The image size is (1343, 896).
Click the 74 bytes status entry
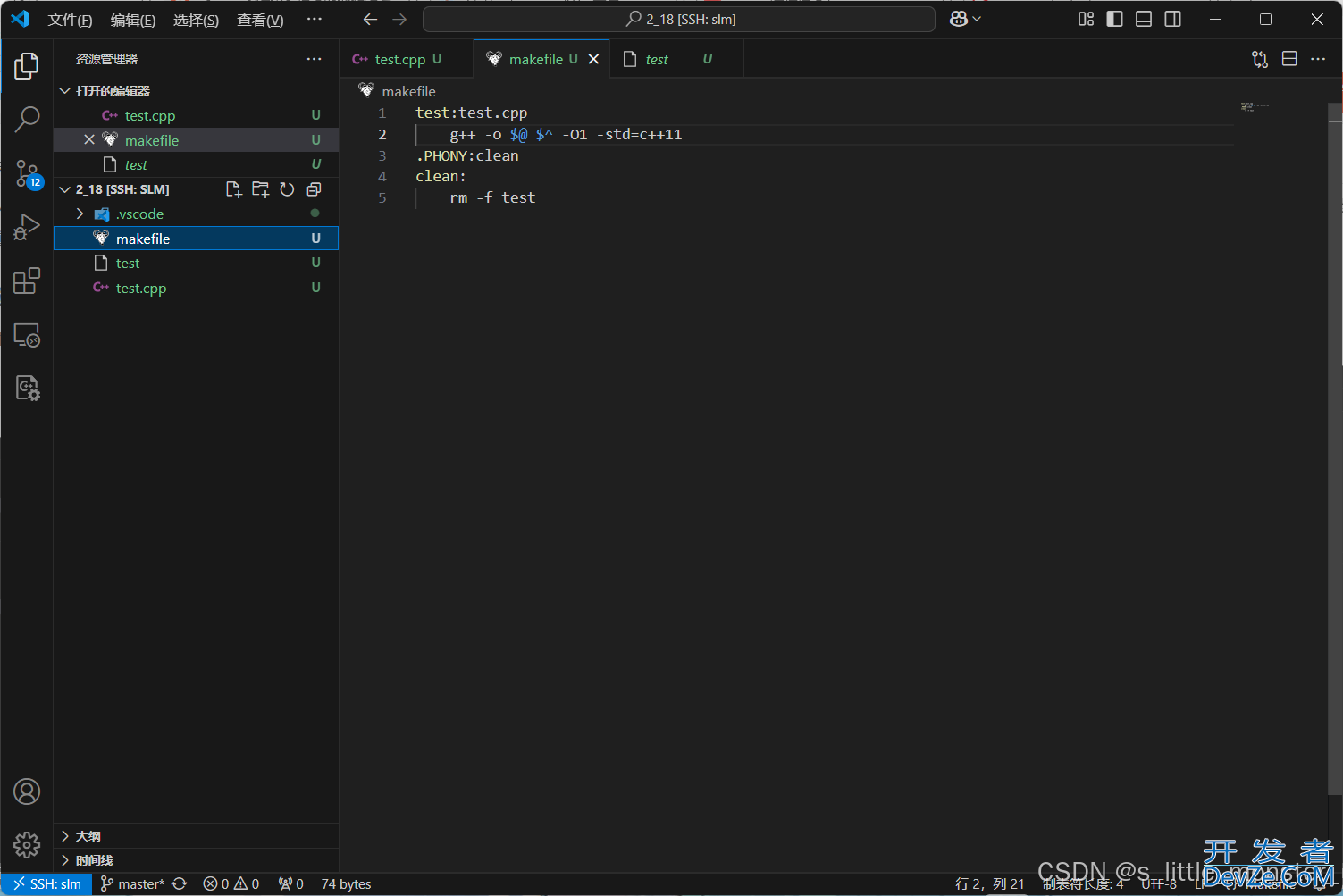coord(346,883)
